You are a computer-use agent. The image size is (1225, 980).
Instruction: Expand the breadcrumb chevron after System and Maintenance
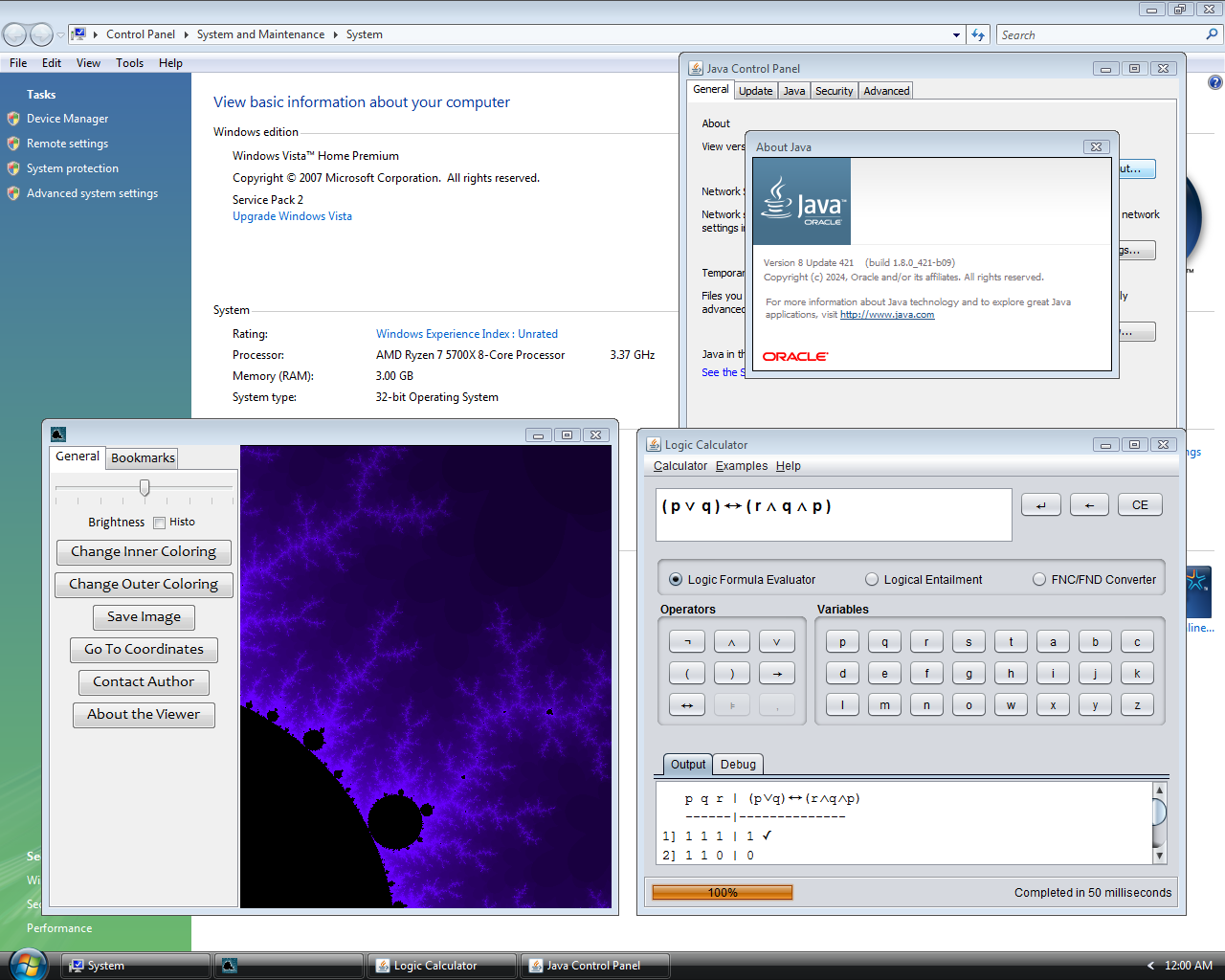click(333, 34)
